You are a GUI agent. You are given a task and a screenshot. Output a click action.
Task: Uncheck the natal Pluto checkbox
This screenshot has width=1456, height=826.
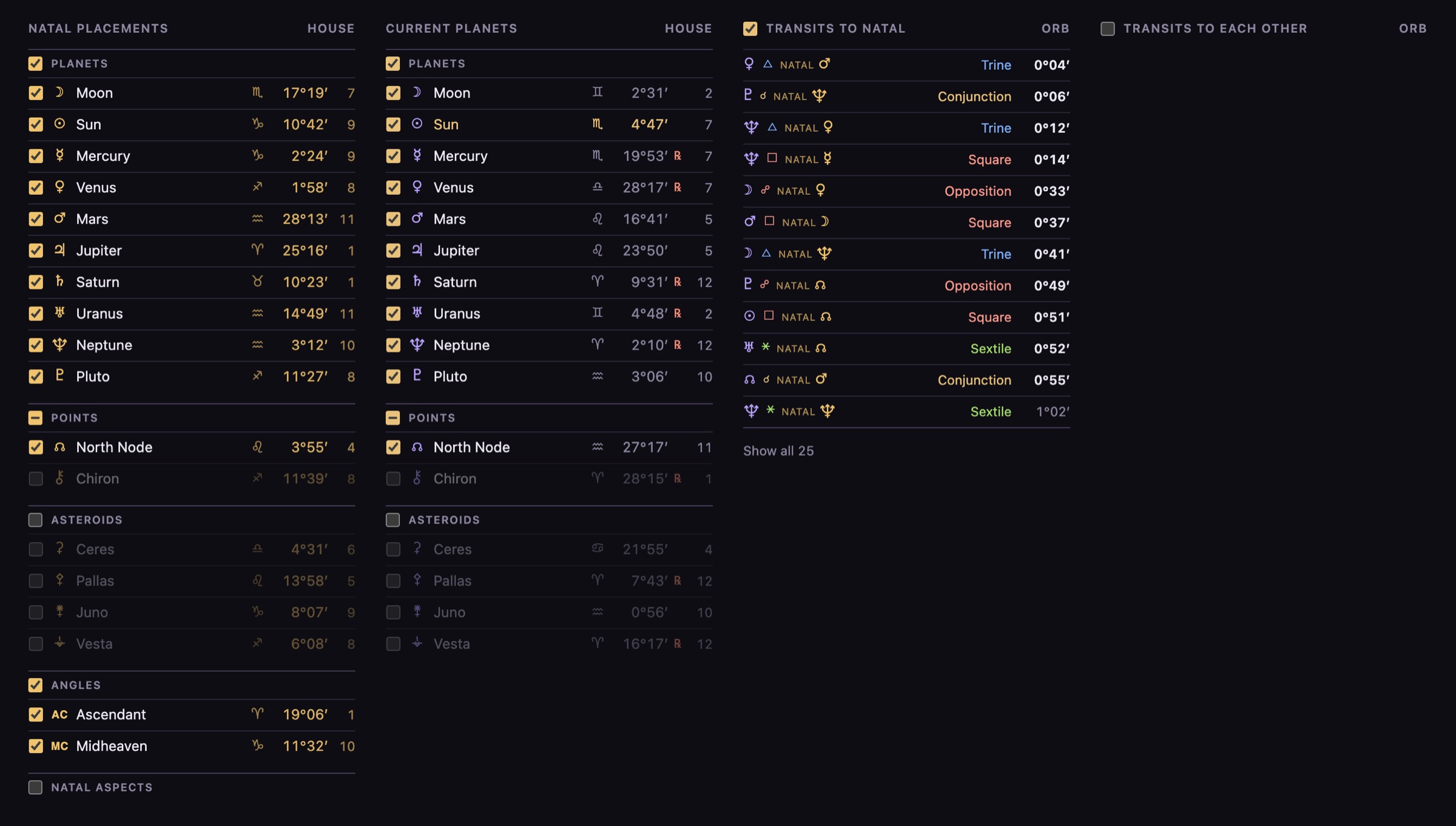[36, 376]
